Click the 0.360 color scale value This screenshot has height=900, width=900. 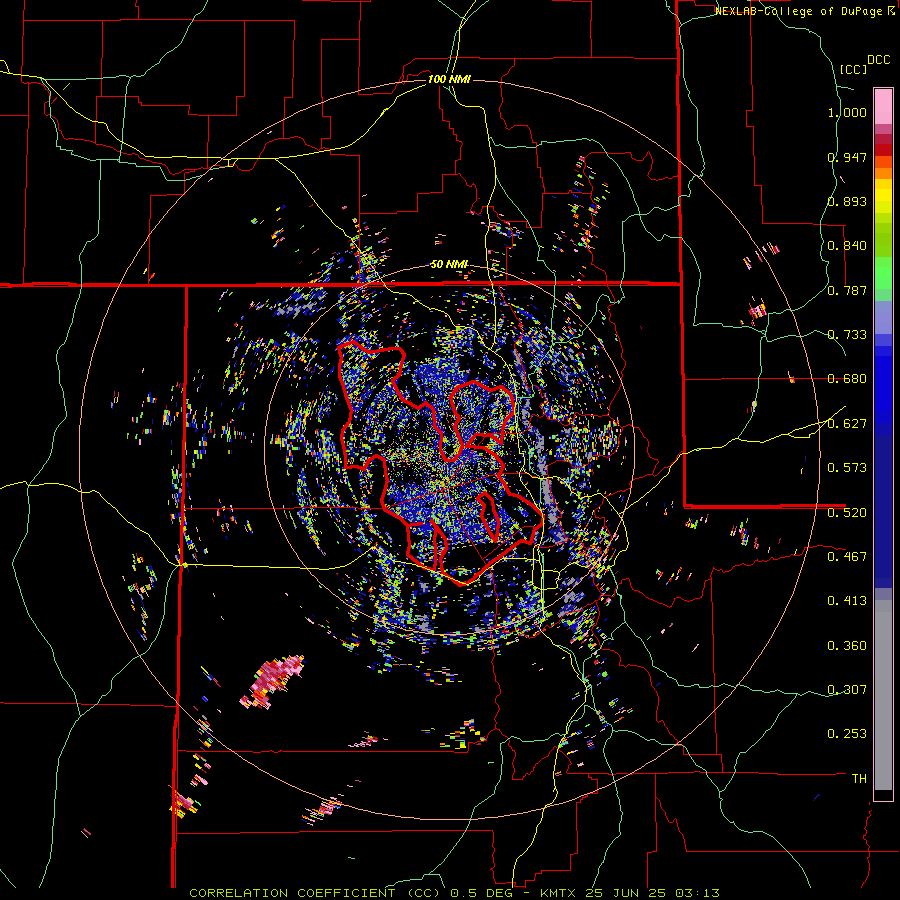pos(847,646)
